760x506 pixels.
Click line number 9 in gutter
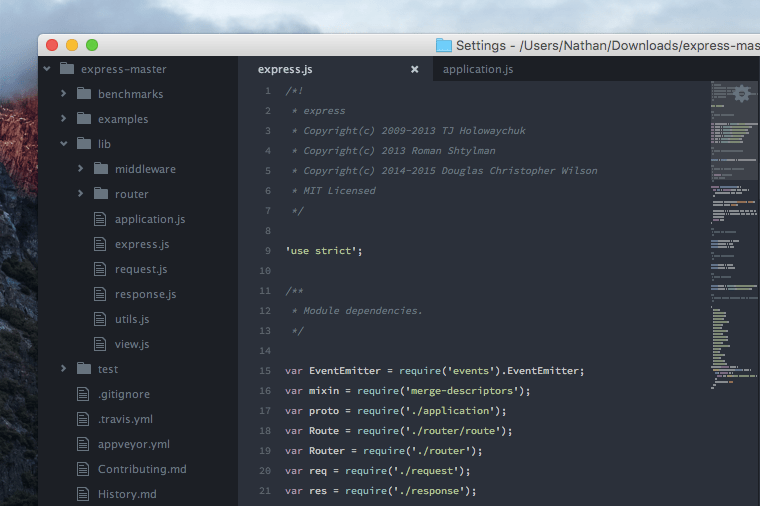click(x=268, y=251)
